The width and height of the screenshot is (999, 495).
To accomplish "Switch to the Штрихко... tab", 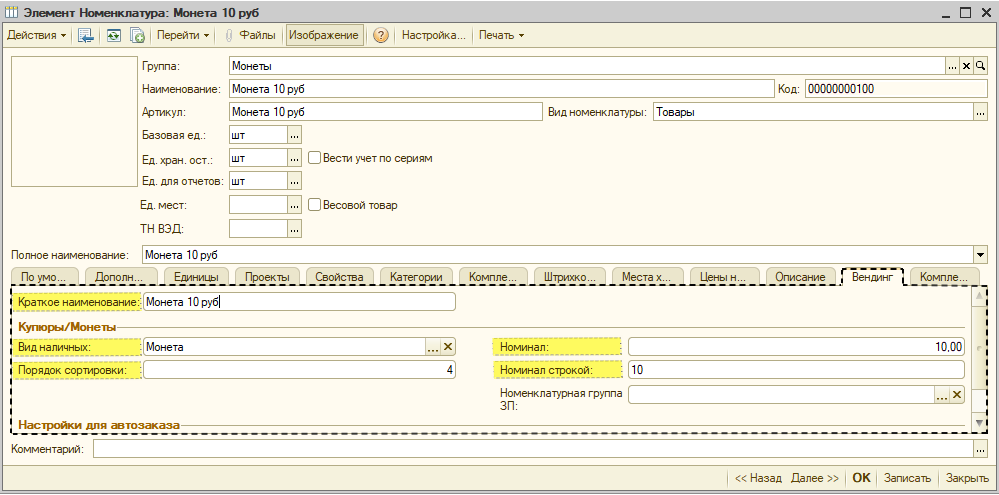I will pyautogui.click(x=570, y=277).
